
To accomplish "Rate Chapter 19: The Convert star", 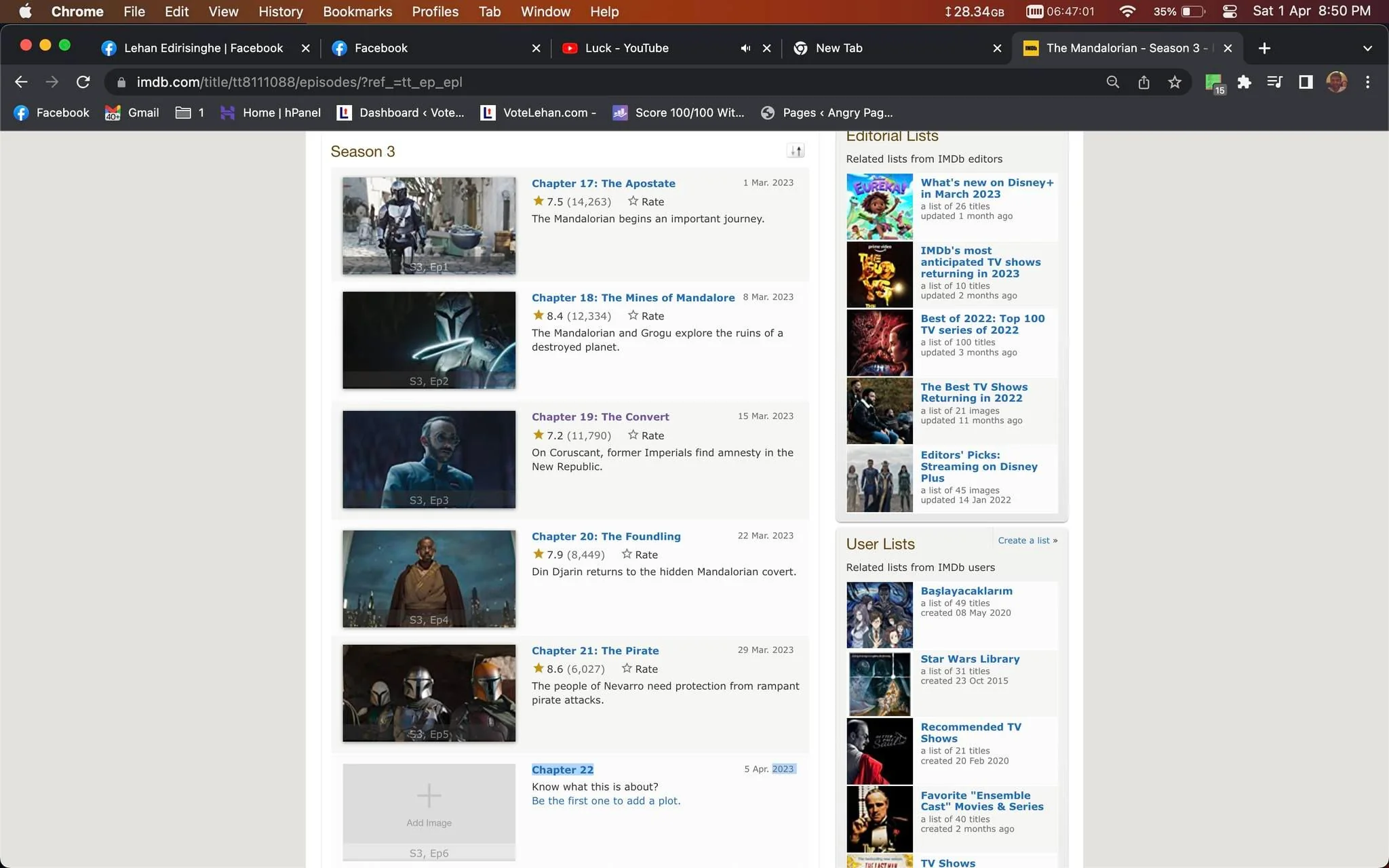I will point(646,435).
